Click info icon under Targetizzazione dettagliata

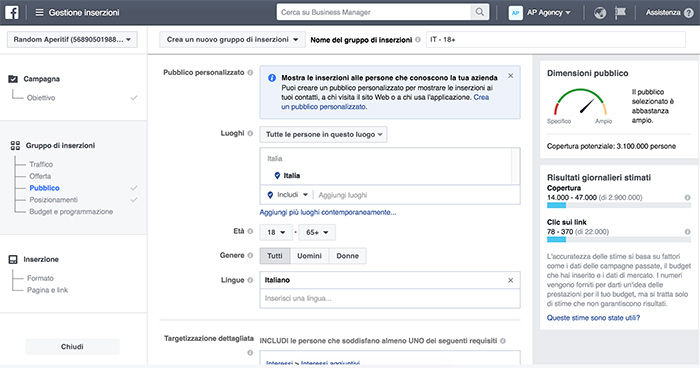[250, 353]
